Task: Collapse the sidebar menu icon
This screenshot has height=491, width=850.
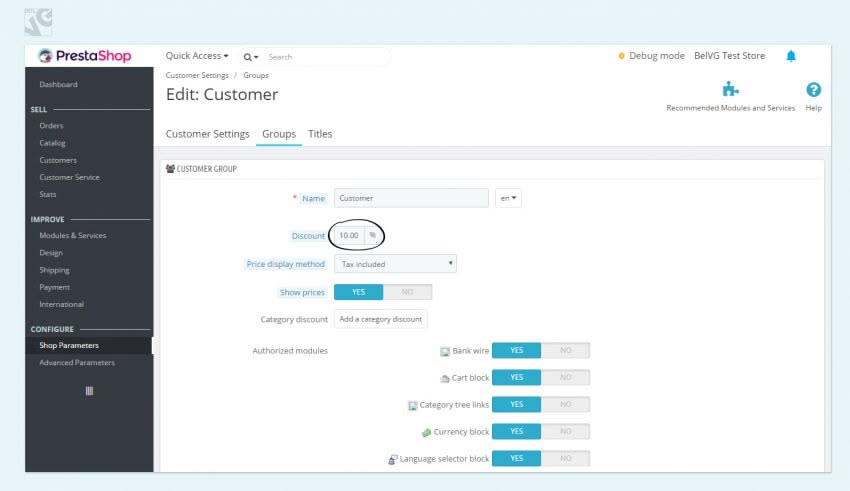Action: pos(89,391)
